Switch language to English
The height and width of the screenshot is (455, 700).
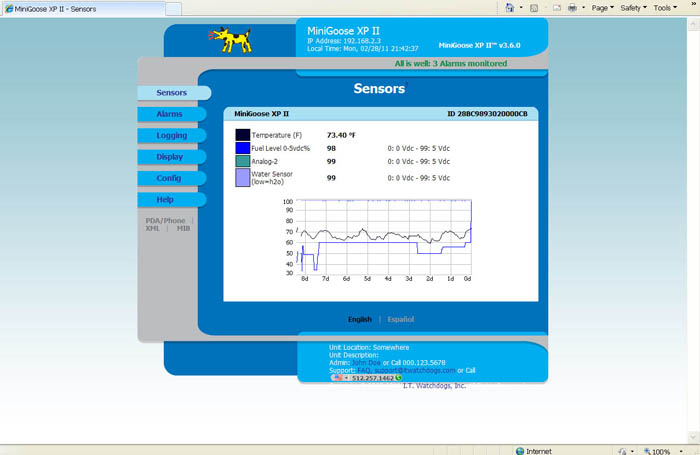point(360,319)
